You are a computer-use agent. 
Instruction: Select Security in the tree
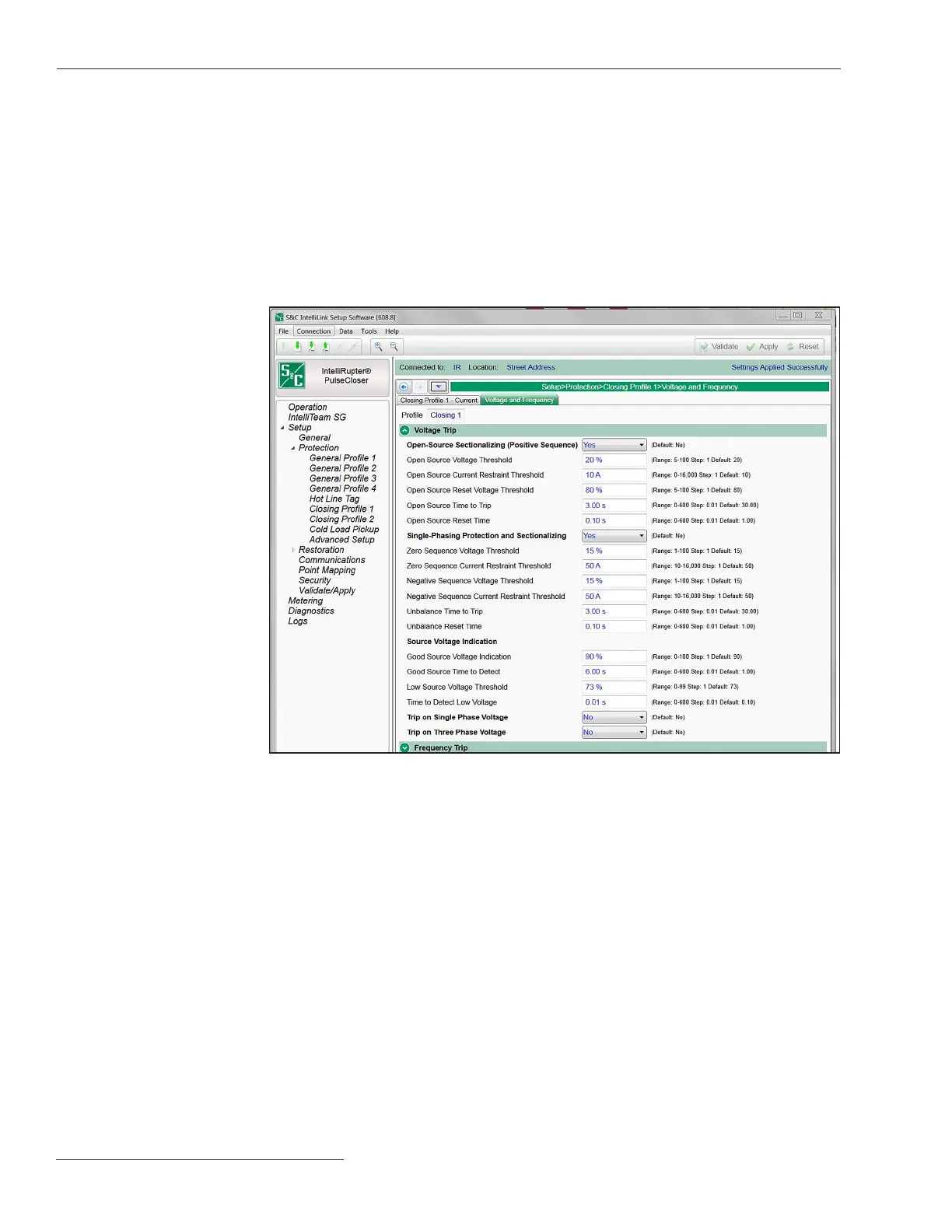pyautogui.click(x=314, y=580)
